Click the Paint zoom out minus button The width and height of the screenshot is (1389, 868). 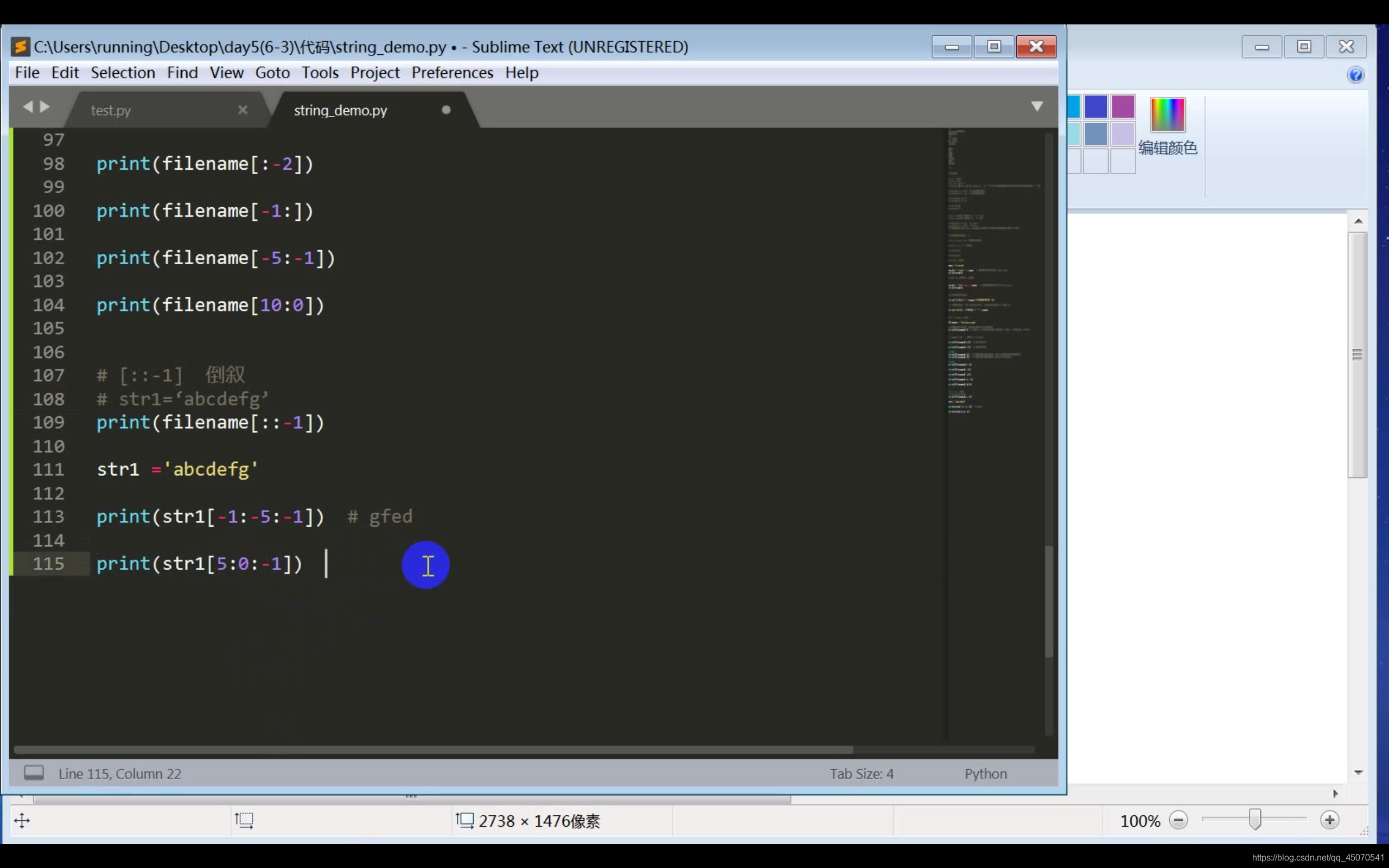click(x=1178, y=820)
